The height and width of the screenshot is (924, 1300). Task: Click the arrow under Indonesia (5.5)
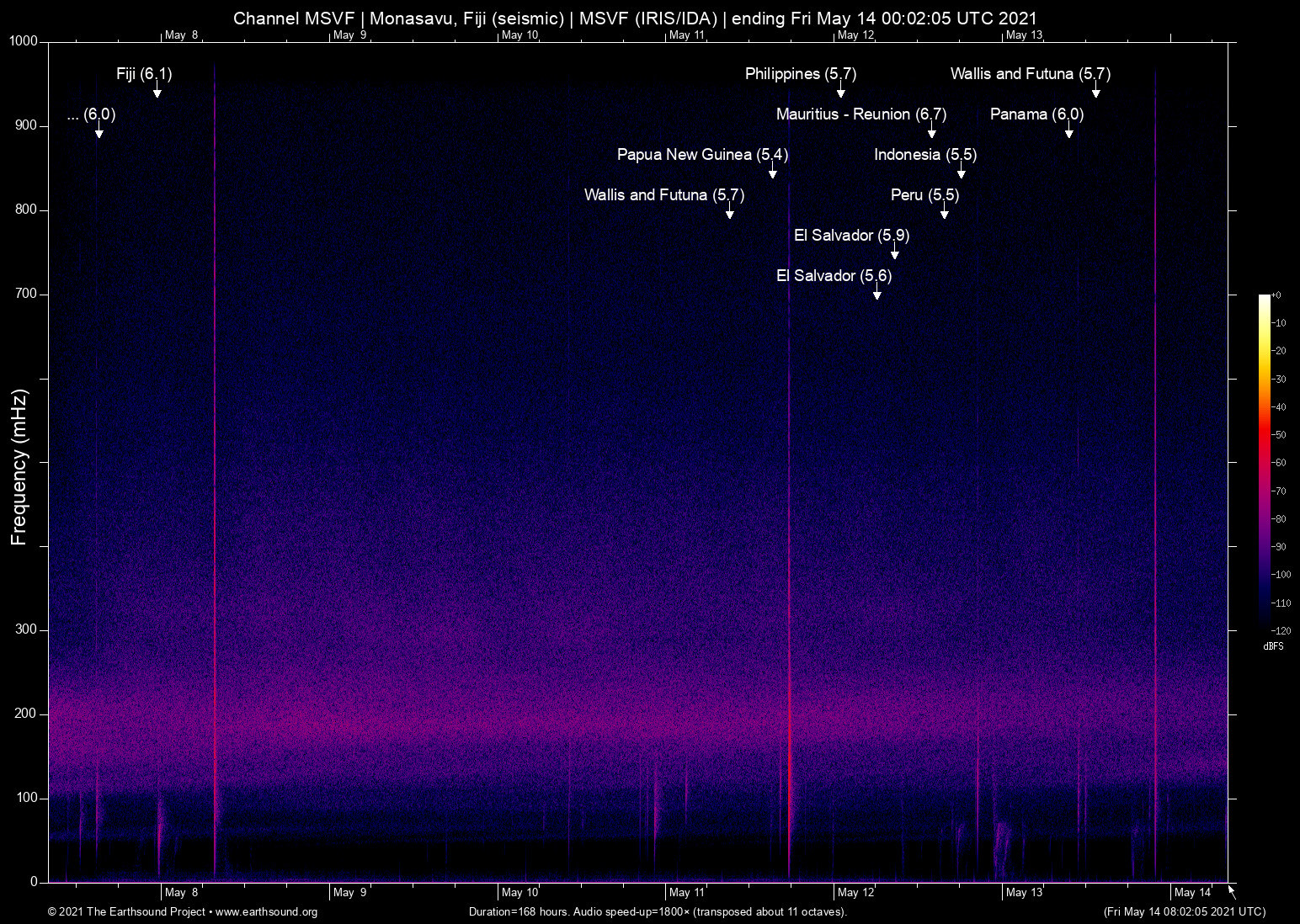(x=961, y=173)
